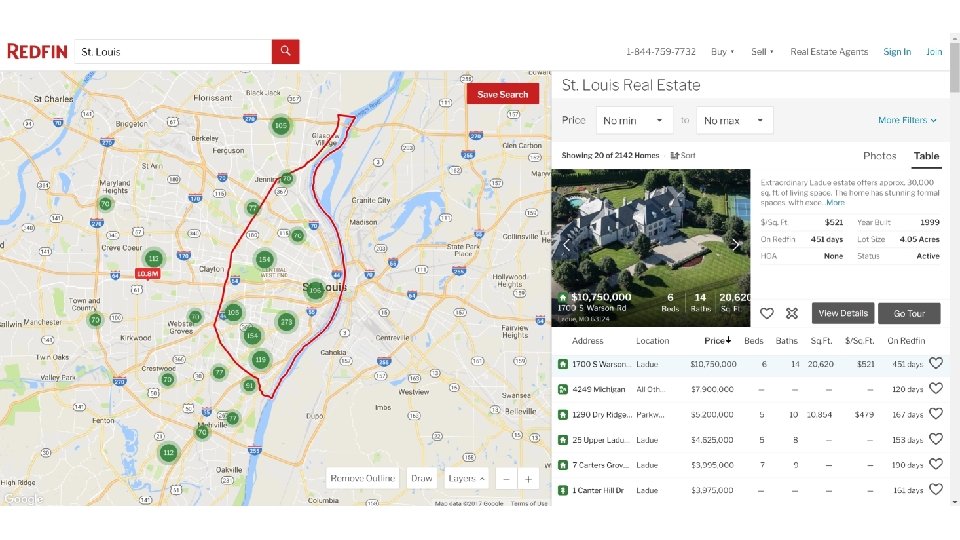
Task: Click the phone number 1-844-759-7732
Action: point(661,52)
